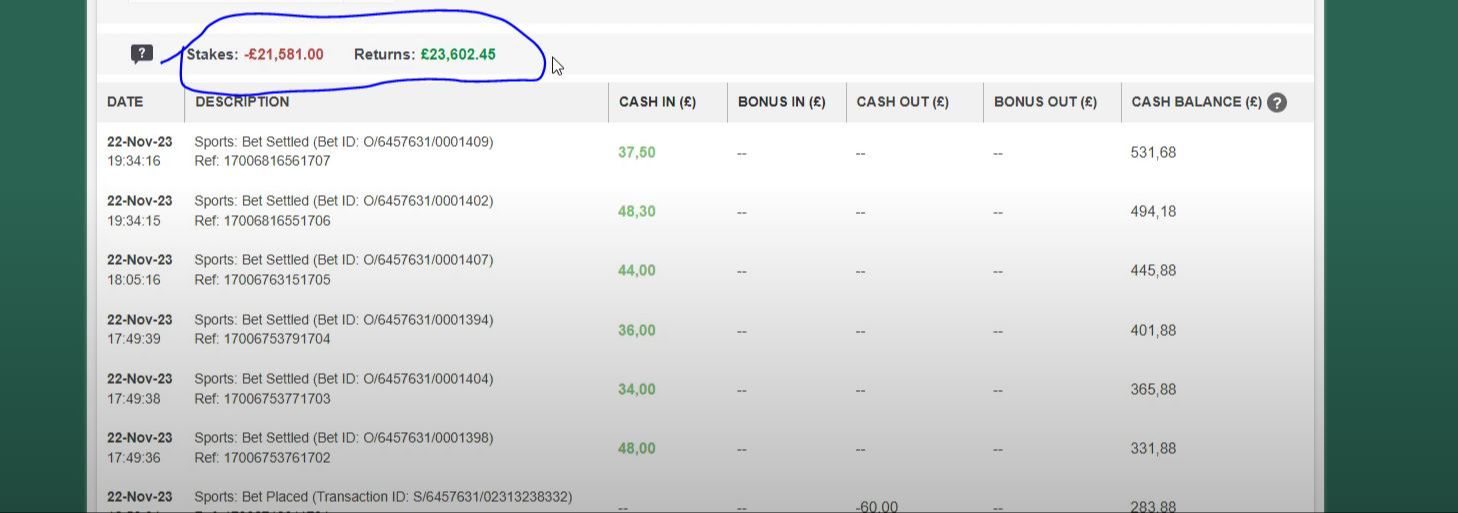The image size is (1458, 513).
Task: Select Bet ID O/6457631/0001398 description
Action: 344,438
